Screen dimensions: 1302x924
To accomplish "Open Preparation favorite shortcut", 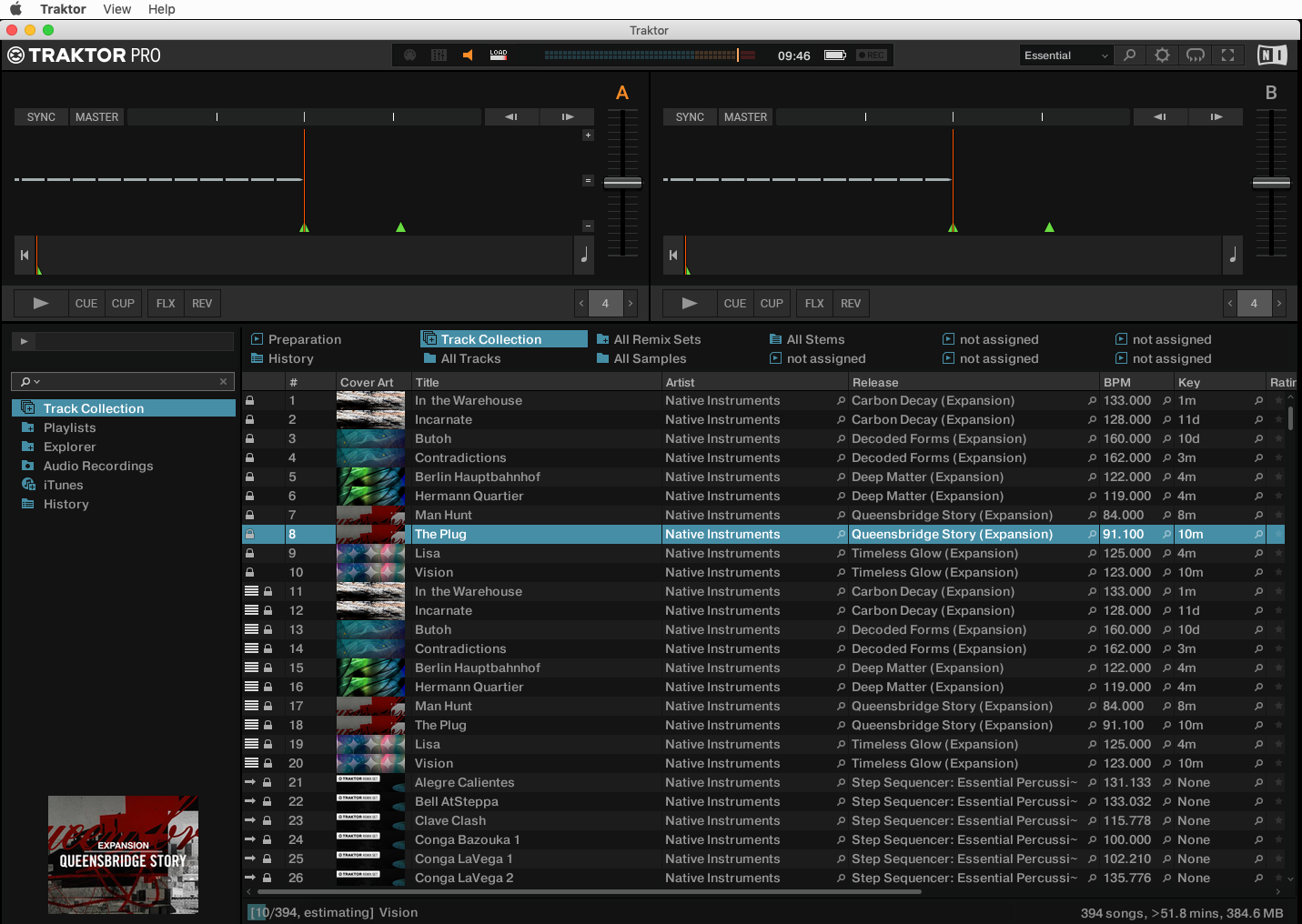I will (x=296, y=339).
